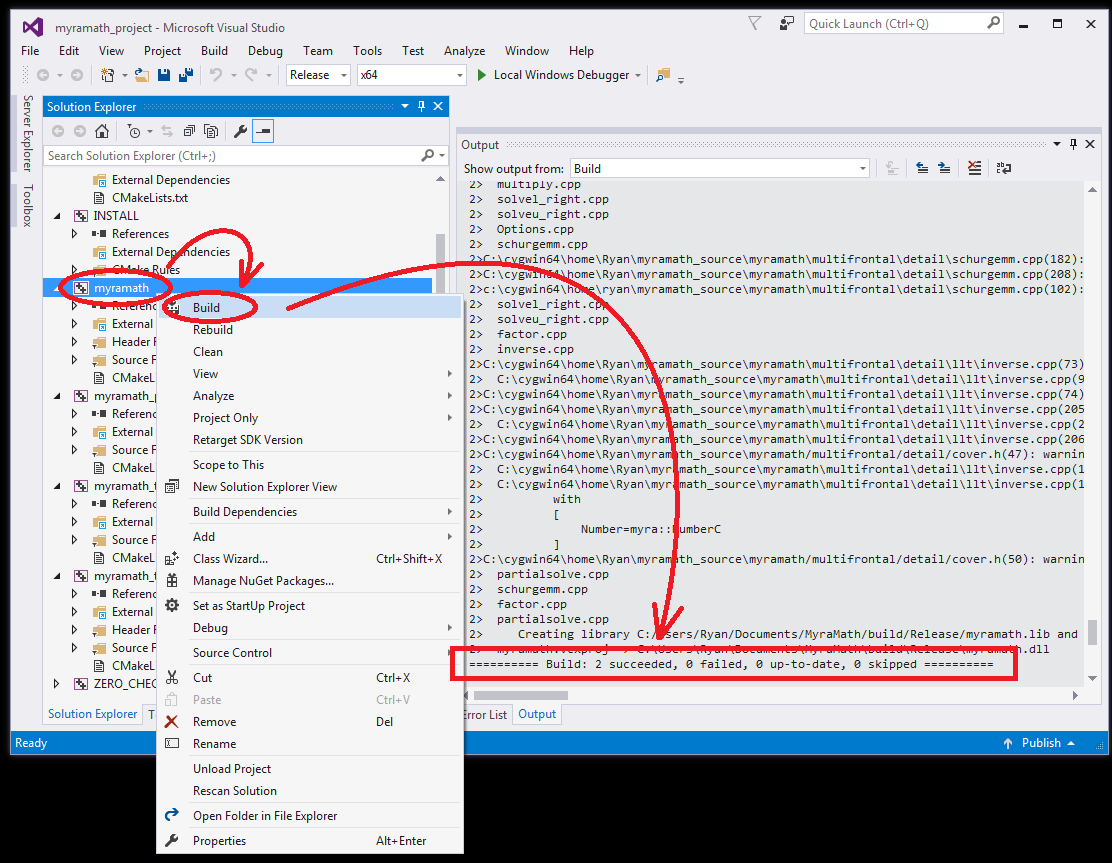
Task: Click the notifications flag icon in title bar
Action: click(x=755, y=23)
